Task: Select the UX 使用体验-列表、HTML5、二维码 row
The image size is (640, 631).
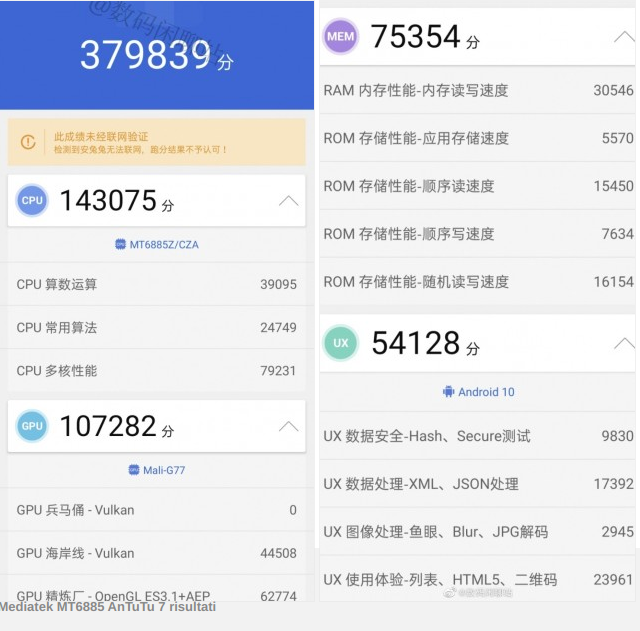Action: click(x=478, y=579)
